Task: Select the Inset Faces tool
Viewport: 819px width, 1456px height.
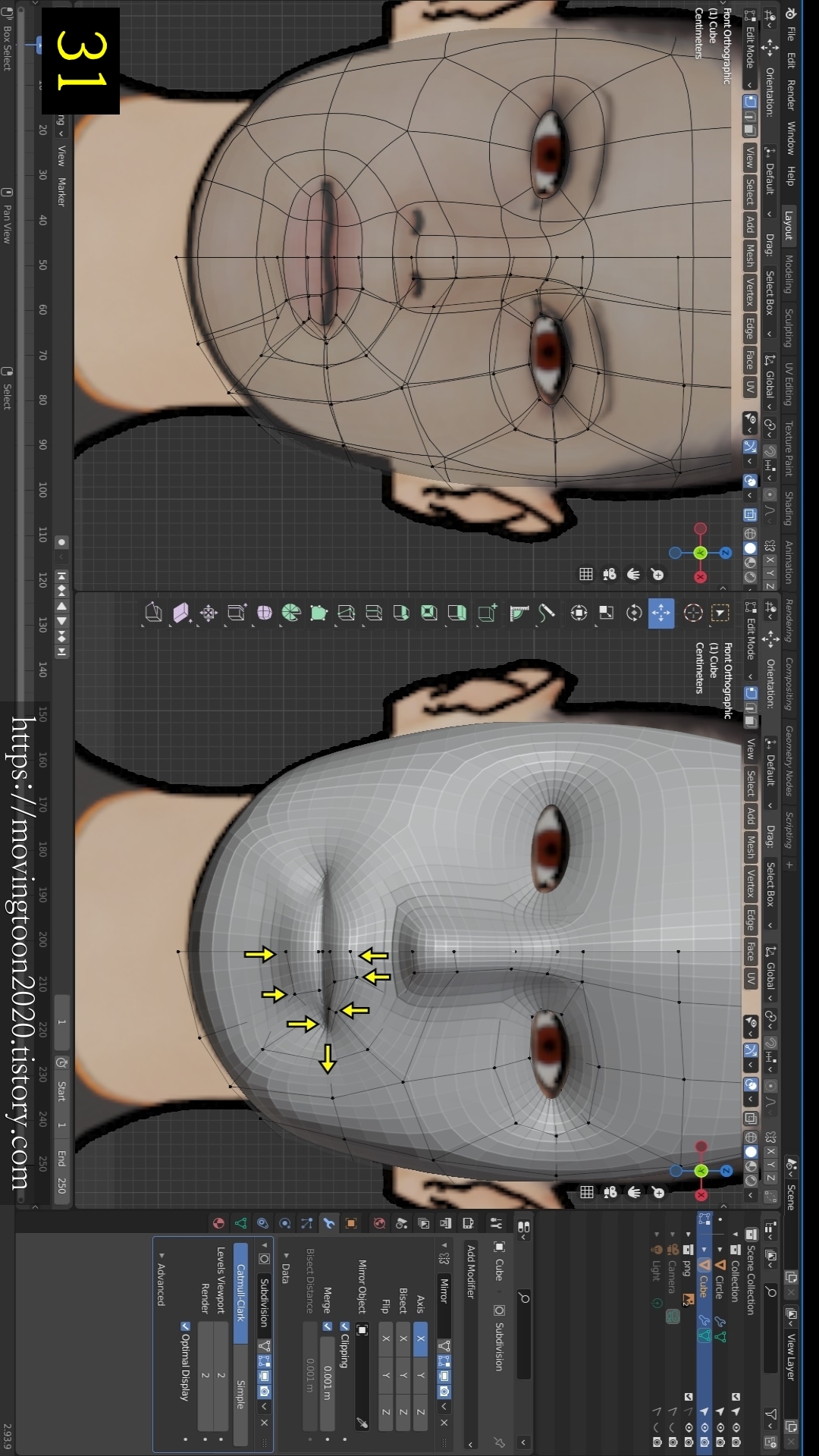Action: coord(428,613)
